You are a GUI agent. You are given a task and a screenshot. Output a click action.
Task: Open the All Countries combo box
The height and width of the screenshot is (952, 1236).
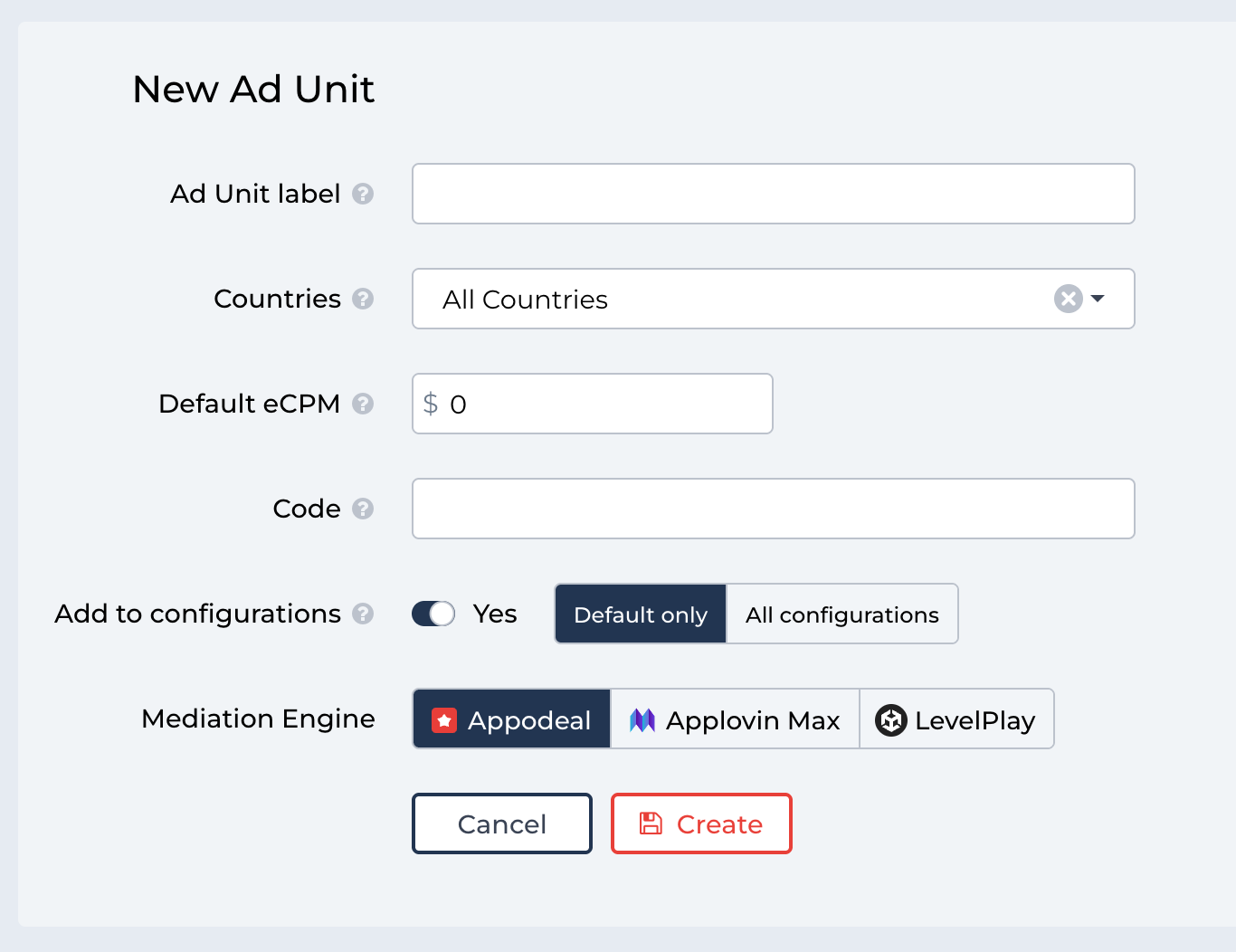tap(724, 299)
